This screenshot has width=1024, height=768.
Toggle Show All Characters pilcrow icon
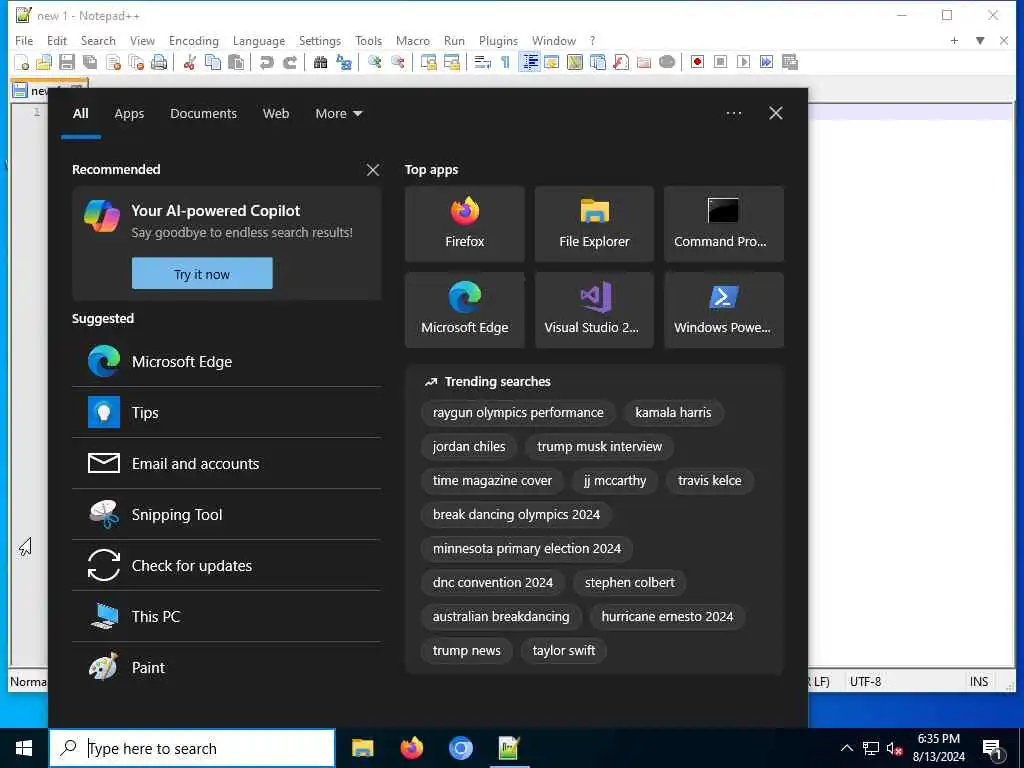click(505, 62)
